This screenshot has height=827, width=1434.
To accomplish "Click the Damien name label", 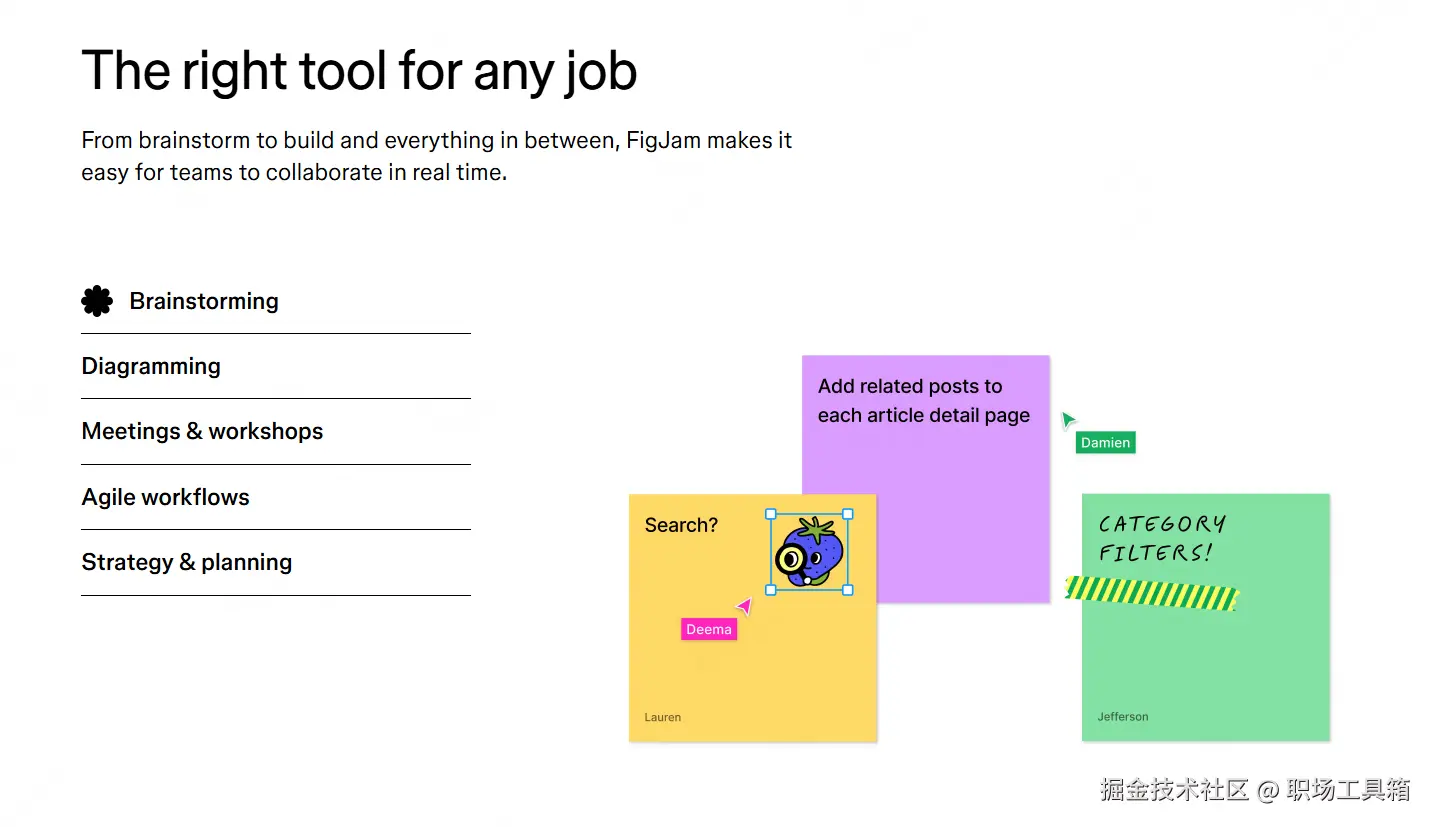I will 1105,442.
